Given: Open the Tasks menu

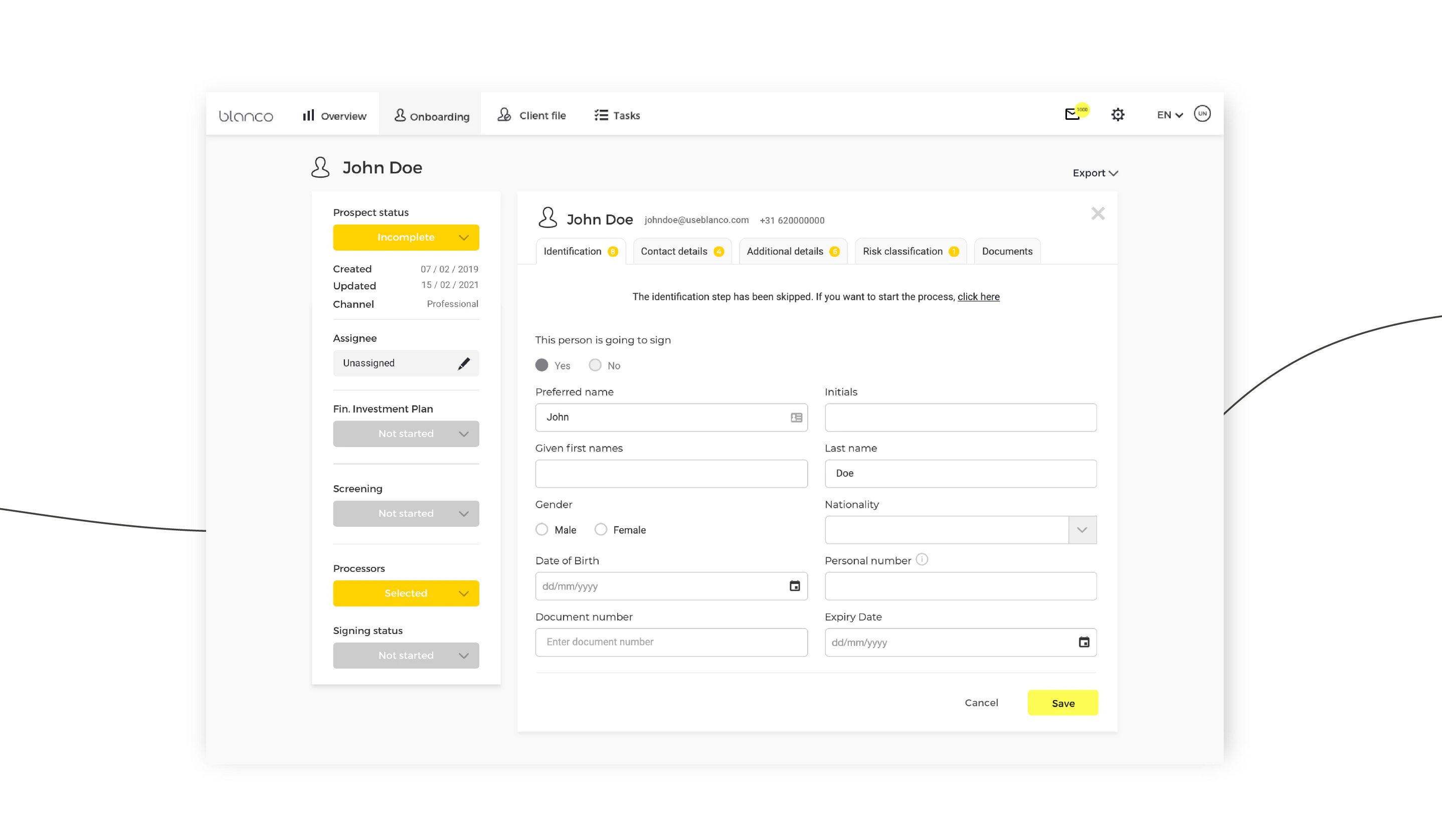Looking at the screenshot, I should (x=617, y=115).
